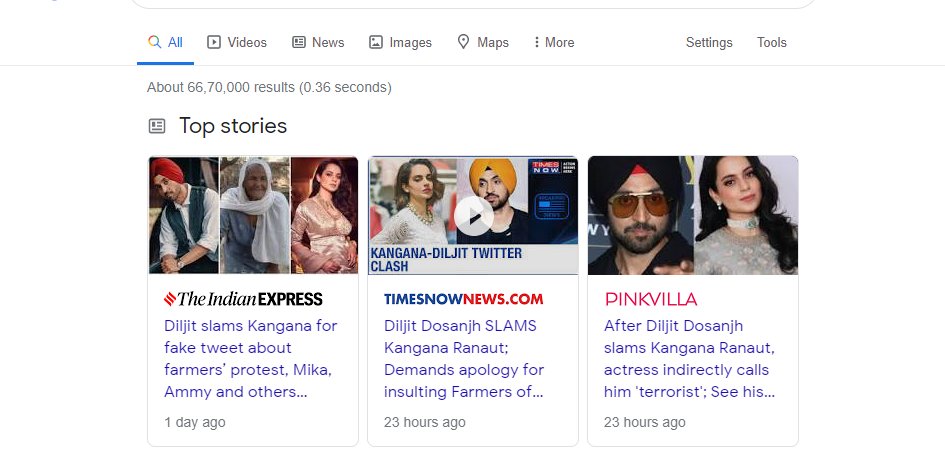Open 'After Diljit Dosanjh slams Kangana' headline
This screenshot has height=457, width=945.
tap(689, 359)
